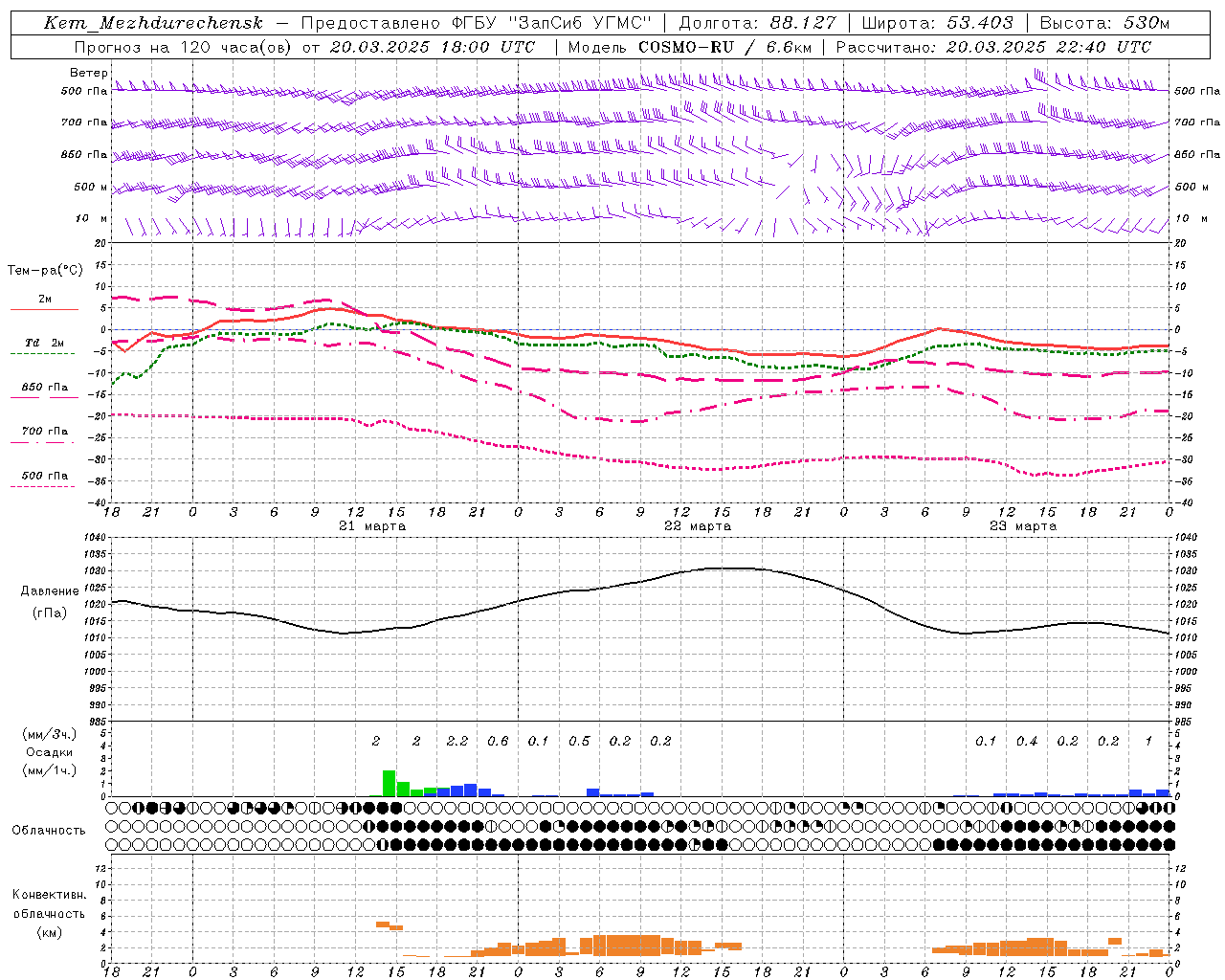Image resolution: width=1225 pixels, height=980 pixels.
Task: Click the '0.5' three-hour precipitation value
Action: click(x=579, y=741)
